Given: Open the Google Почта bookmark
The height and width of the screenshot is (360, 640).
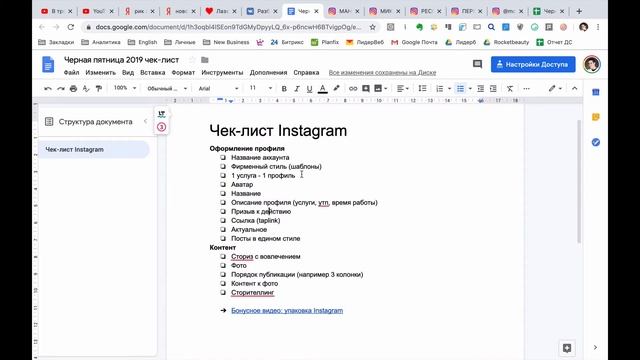Looking at the screenshot, I should pos(414,42).
